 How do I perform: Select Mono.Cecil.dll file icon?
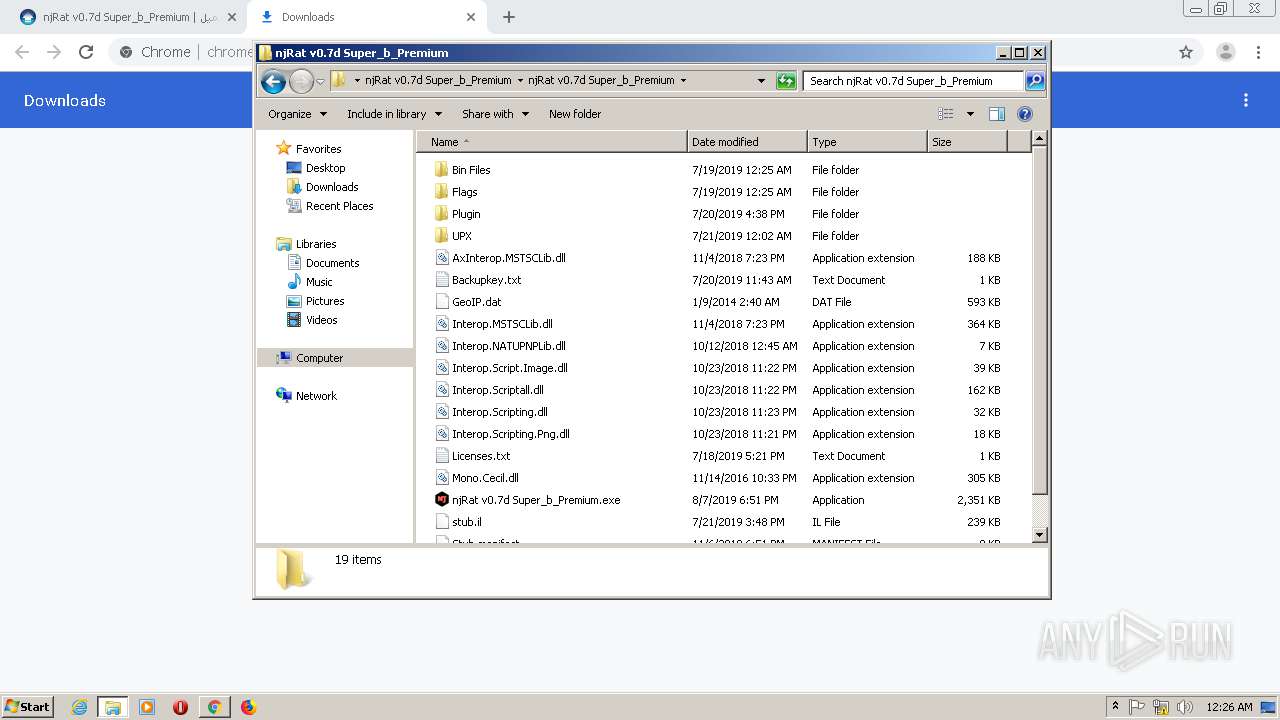tap(442, 478)
